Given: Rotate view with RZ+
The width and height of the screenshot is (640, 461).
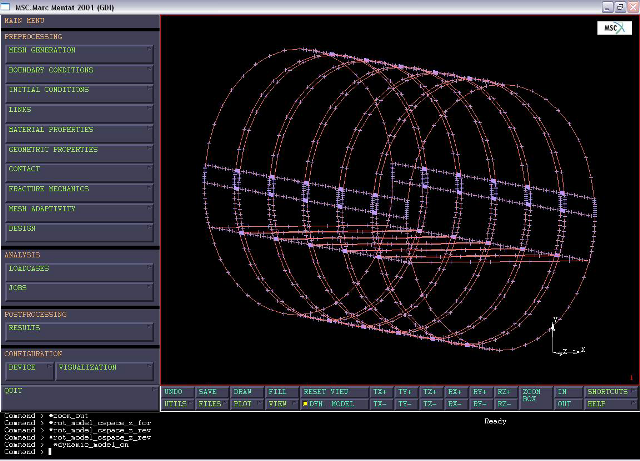Looking at the screenshot, I should [x=505, y=392].
